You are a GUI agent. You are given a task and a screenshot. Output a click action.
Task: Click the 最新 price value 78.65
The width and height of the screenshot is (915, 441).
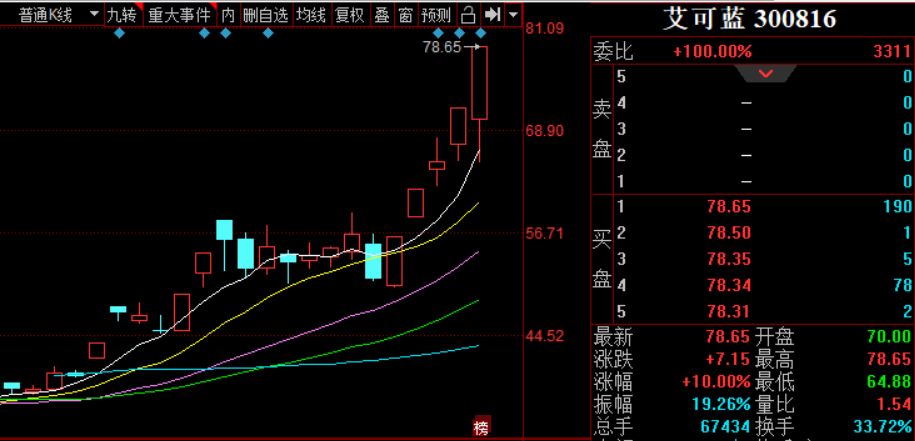click(728, 337)
